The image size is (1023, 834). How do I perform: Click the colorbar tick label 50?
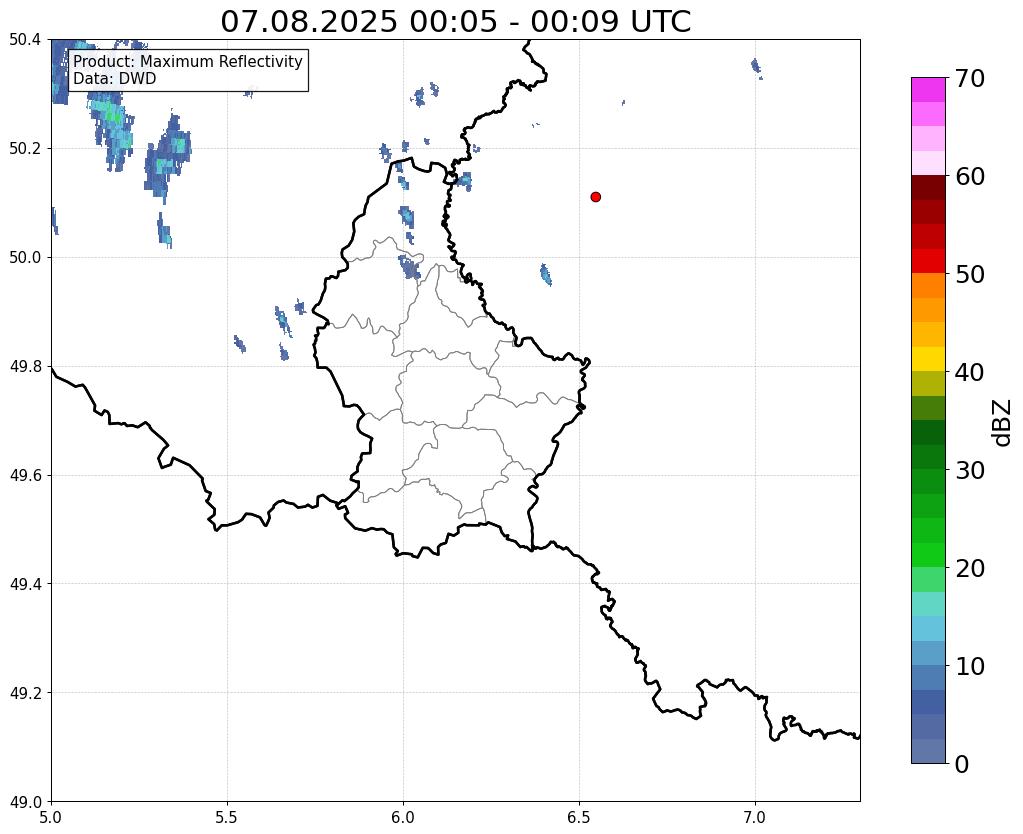[969, 274]
